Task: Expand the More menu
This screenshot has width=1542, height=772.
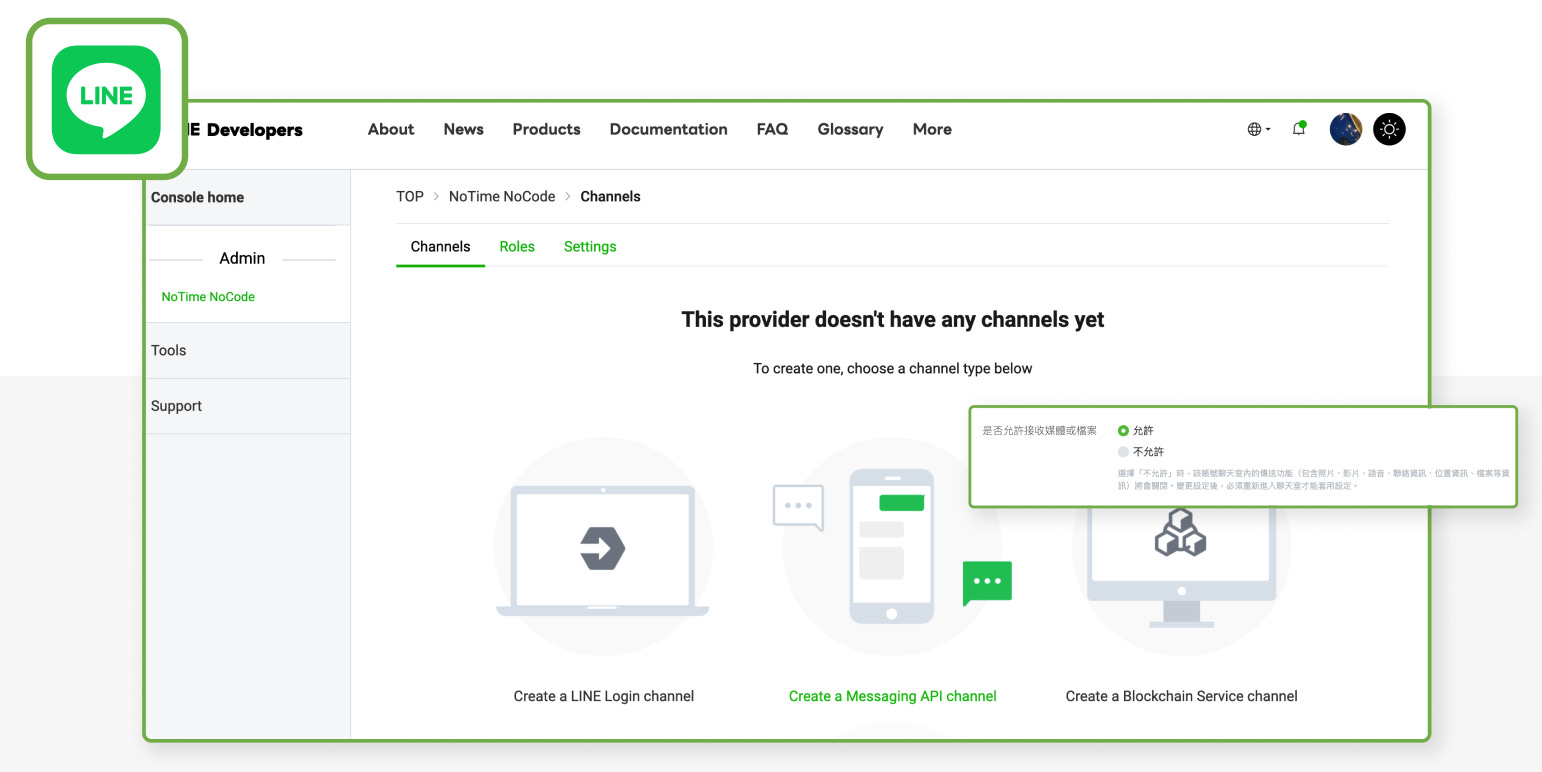Action: pyautogui.click(x=932, y=129)
